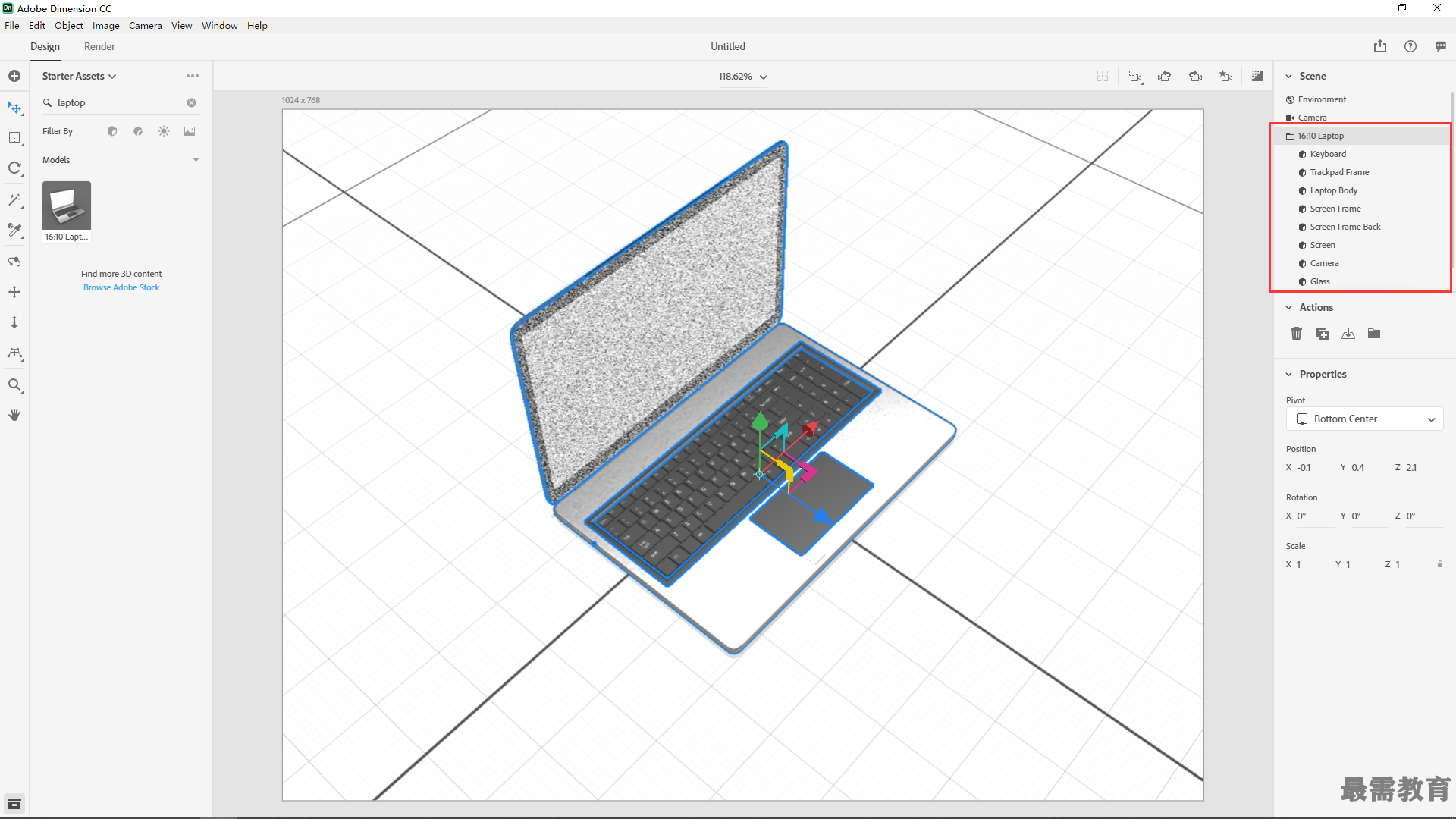This screenshot has width=1456, height=819.
Task: Open the Window menu
Action: [219, 25]
